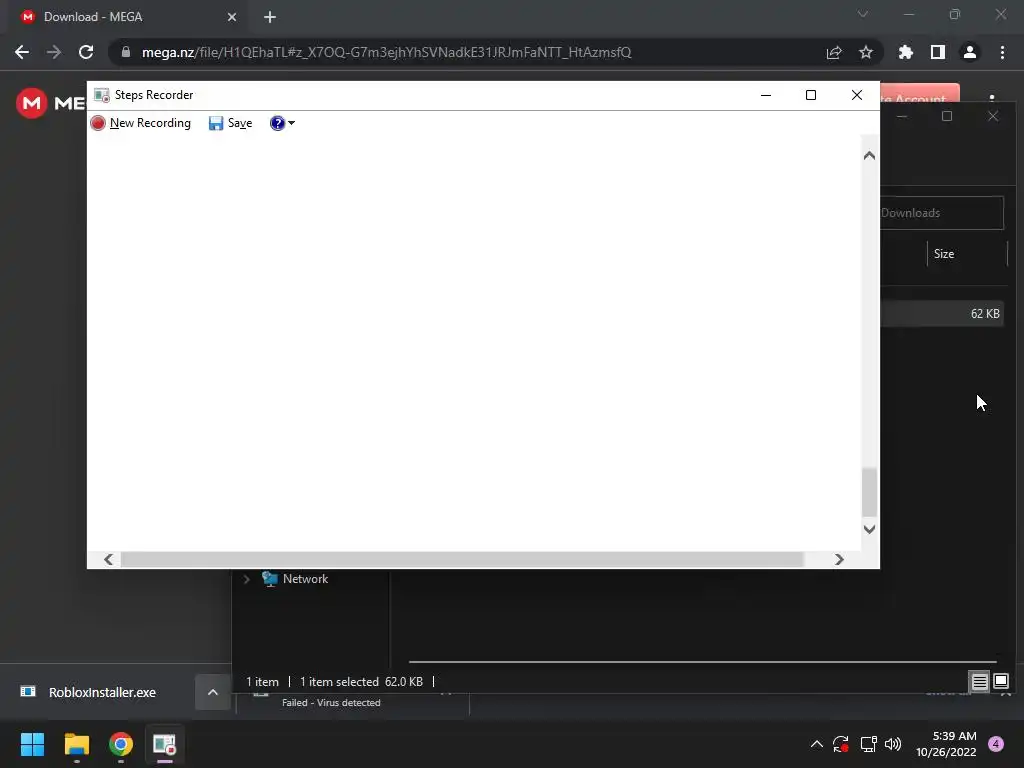Click the Downloads search box in File Explorer
1024x768 pixels.
(x=942, y=213)
